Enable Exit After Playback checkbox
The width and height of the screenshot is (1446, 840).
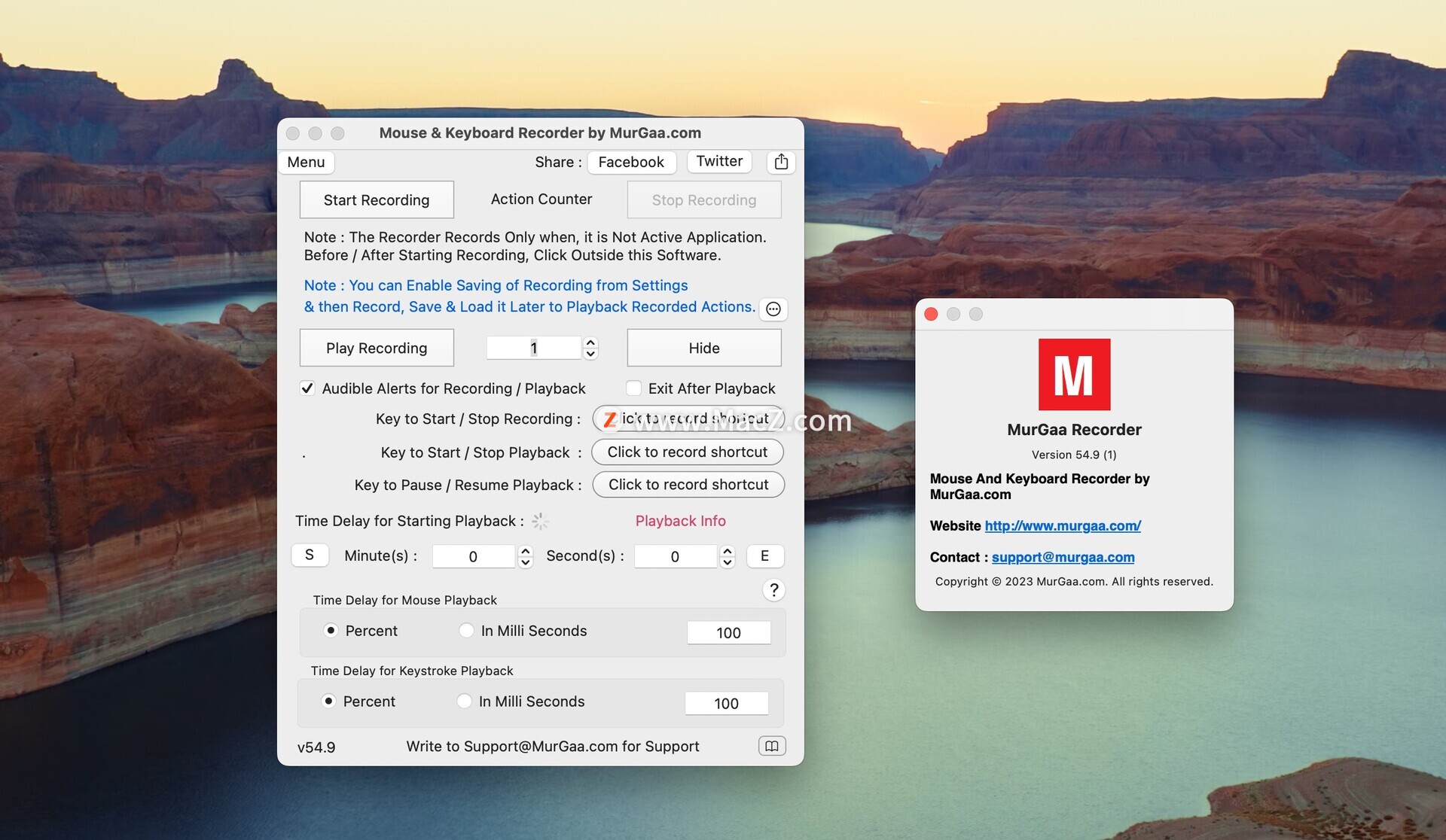point(634,388)
